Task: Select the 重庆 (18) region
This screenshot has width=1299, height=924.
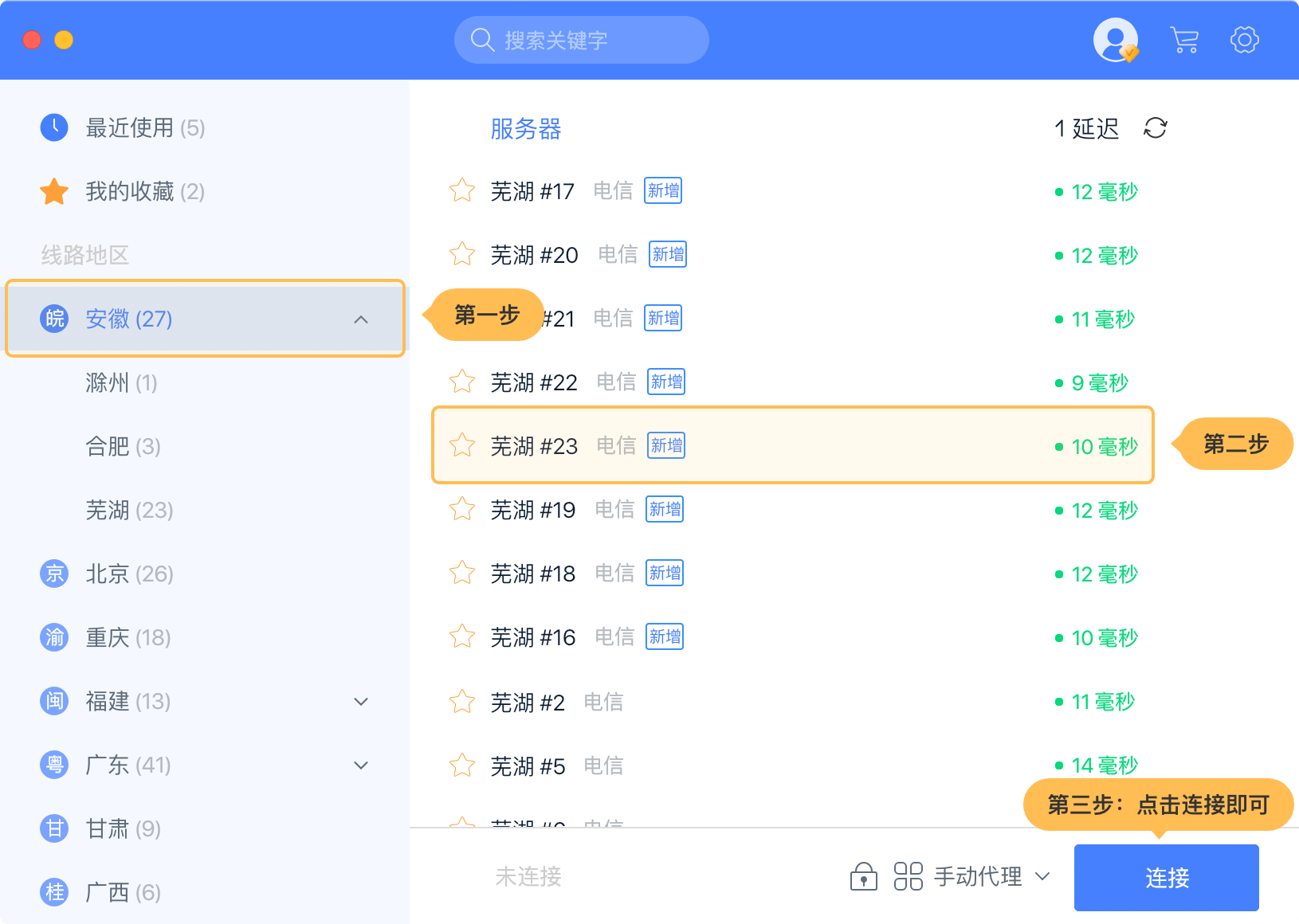Action: [128, 637]
